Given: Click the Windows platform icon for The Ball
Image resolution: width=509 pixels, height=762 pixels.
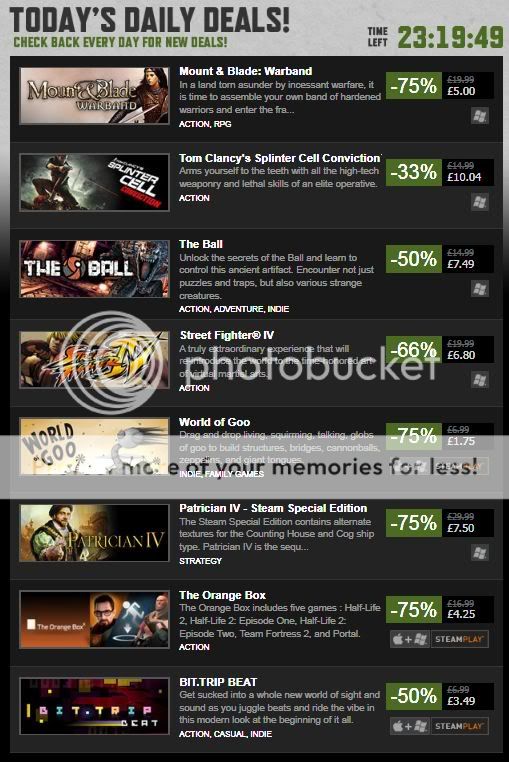Looking at the screenshot, I should (480, 289).
